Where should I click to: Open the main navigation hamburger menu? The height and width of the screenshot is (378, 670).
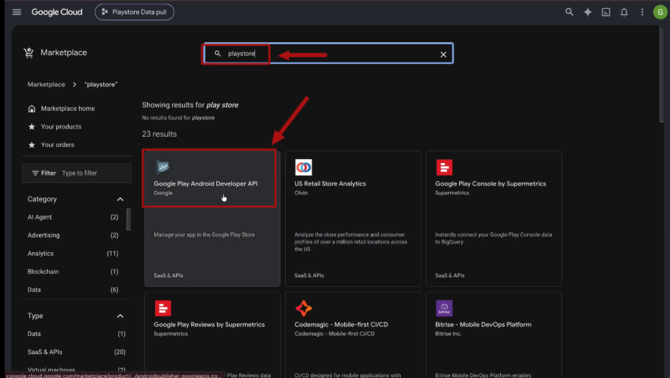tap(17, 12)
